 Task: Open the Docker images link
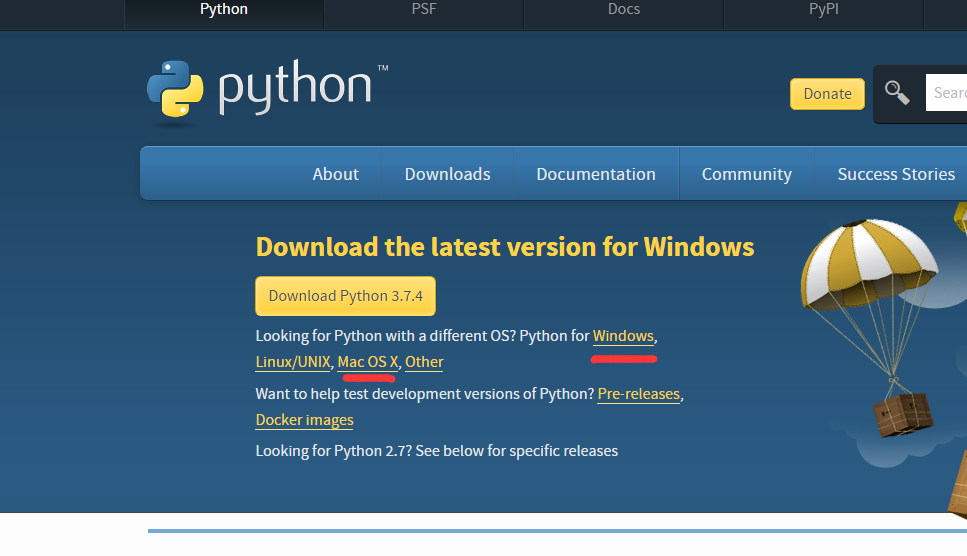[305, 420]
